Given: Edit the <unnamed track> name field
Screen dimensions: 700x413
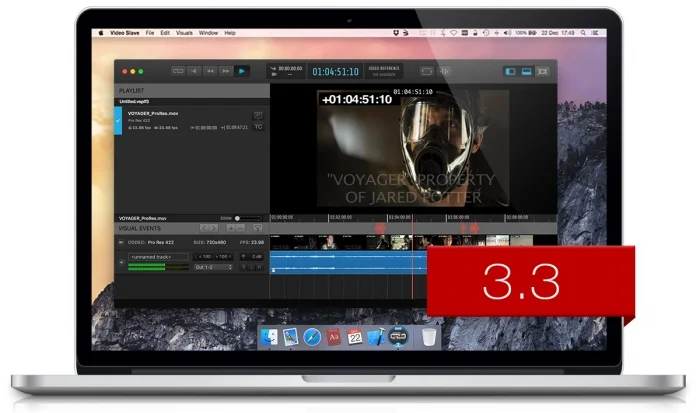Looking at the screenshot, I should coord(158,257).
